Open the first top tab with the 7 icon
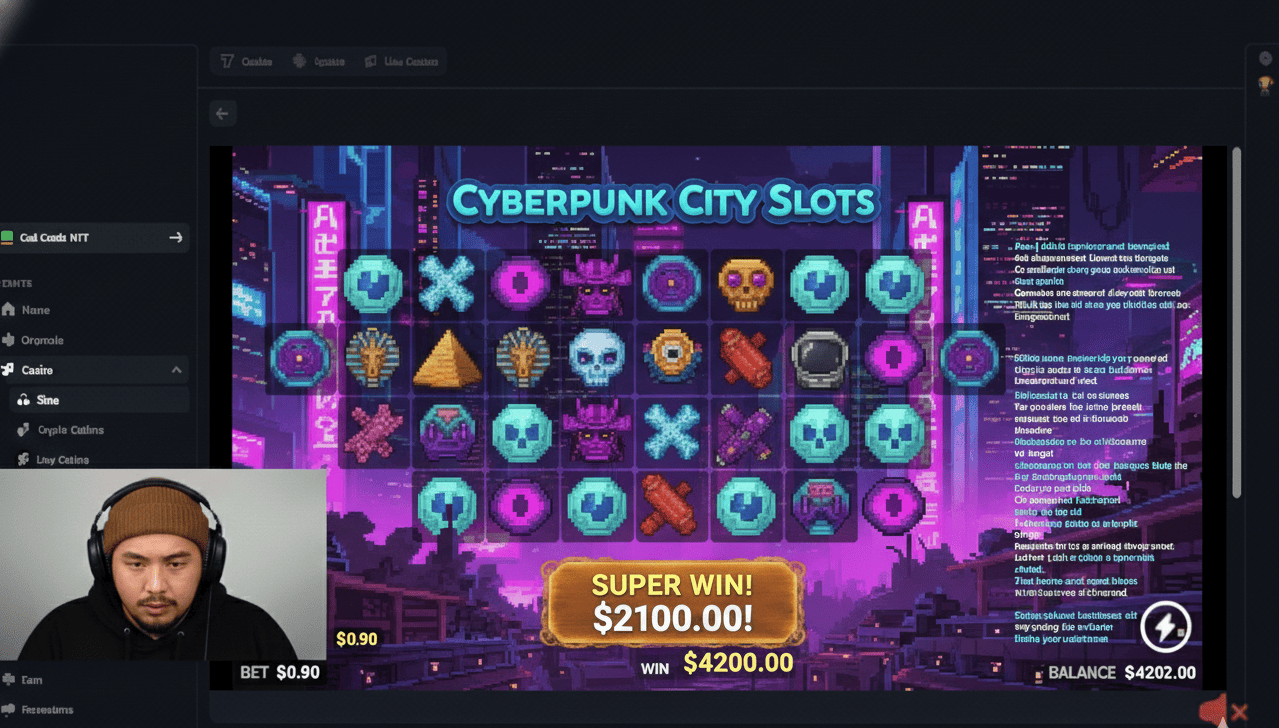 [246, 61]
